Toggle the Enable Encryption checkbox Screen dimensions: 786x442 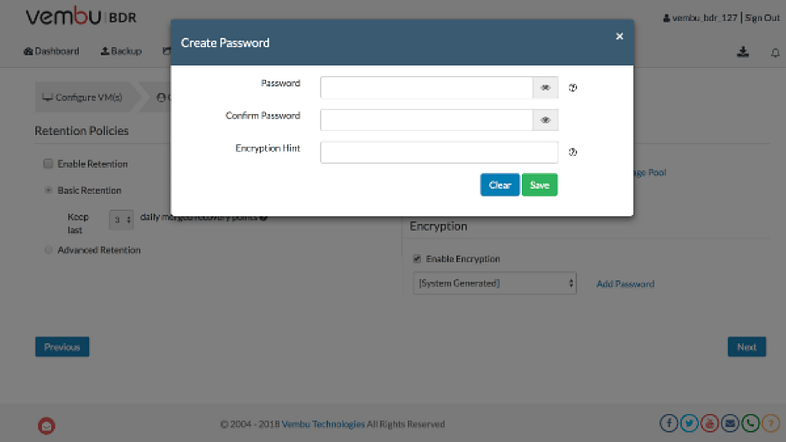[x=418, y=259]
